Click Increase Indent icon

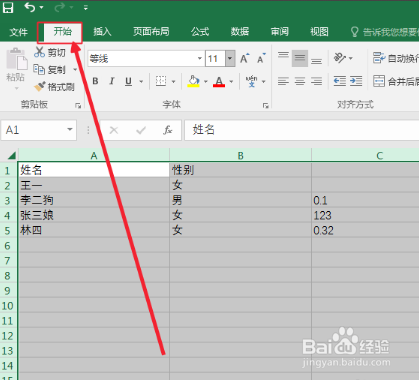coord(356,81)
